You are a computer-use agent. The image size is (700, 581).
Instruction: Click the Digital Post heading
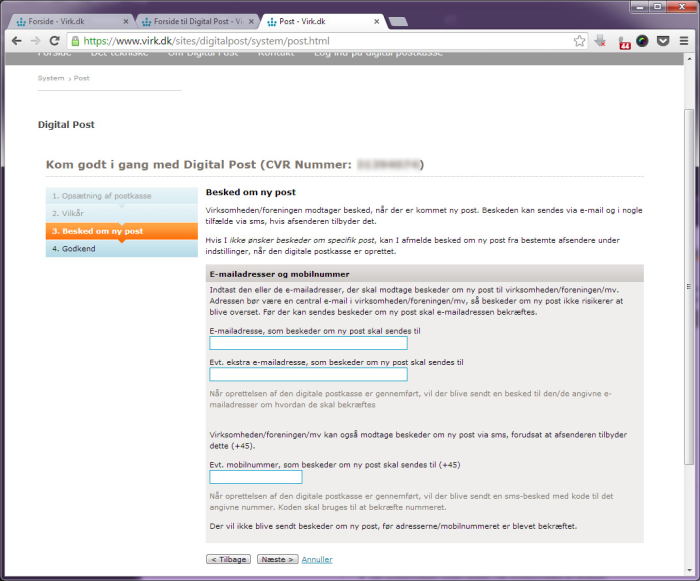[66, 125]
